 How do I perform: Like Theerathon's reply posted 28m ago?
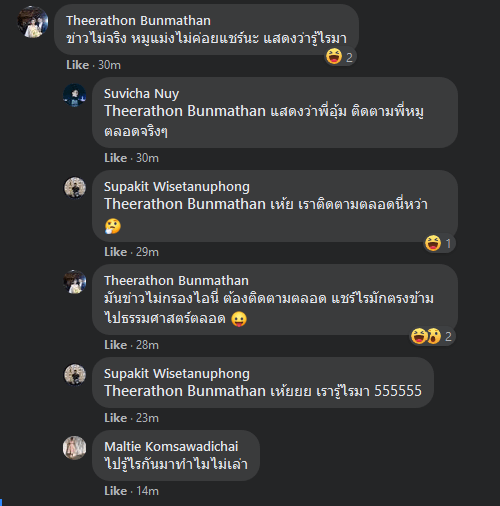point(115,345)
